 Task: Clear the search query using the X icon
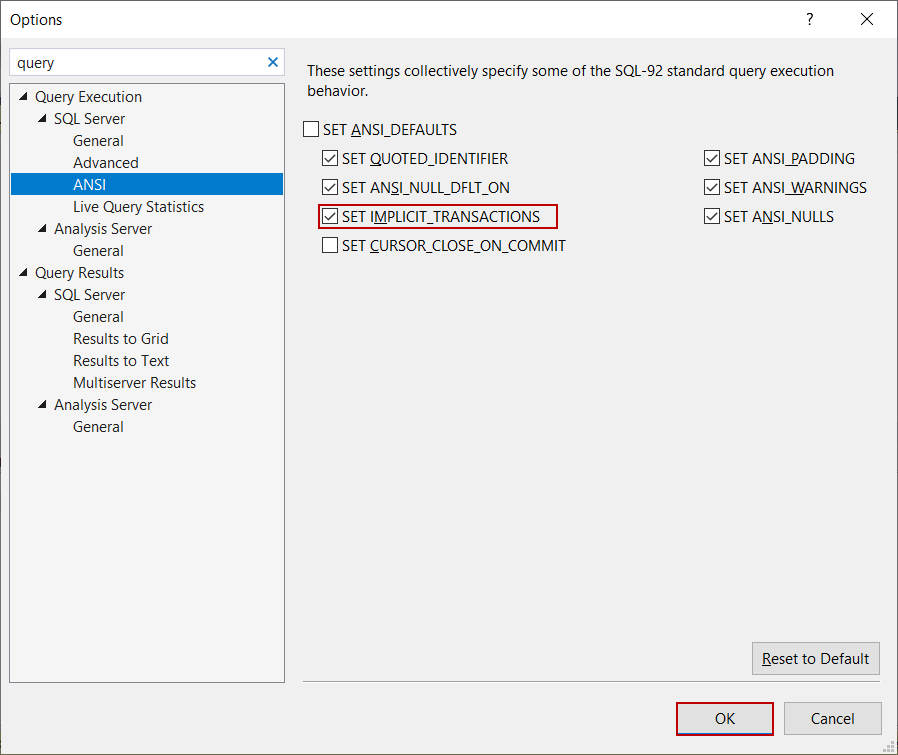coord(272,62)
